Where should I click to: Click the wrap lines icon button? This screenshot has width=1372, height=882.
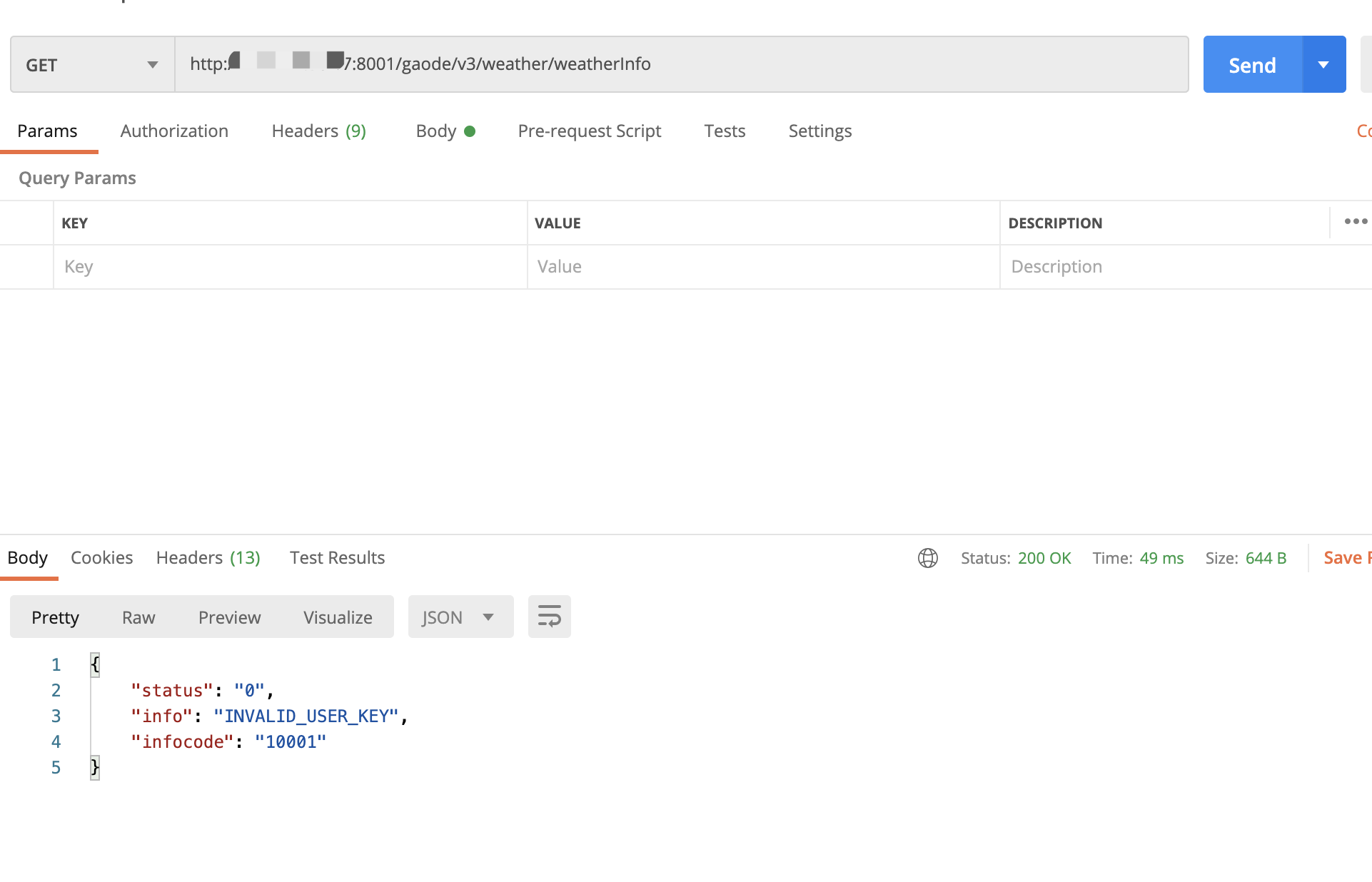tap(549, 617)
